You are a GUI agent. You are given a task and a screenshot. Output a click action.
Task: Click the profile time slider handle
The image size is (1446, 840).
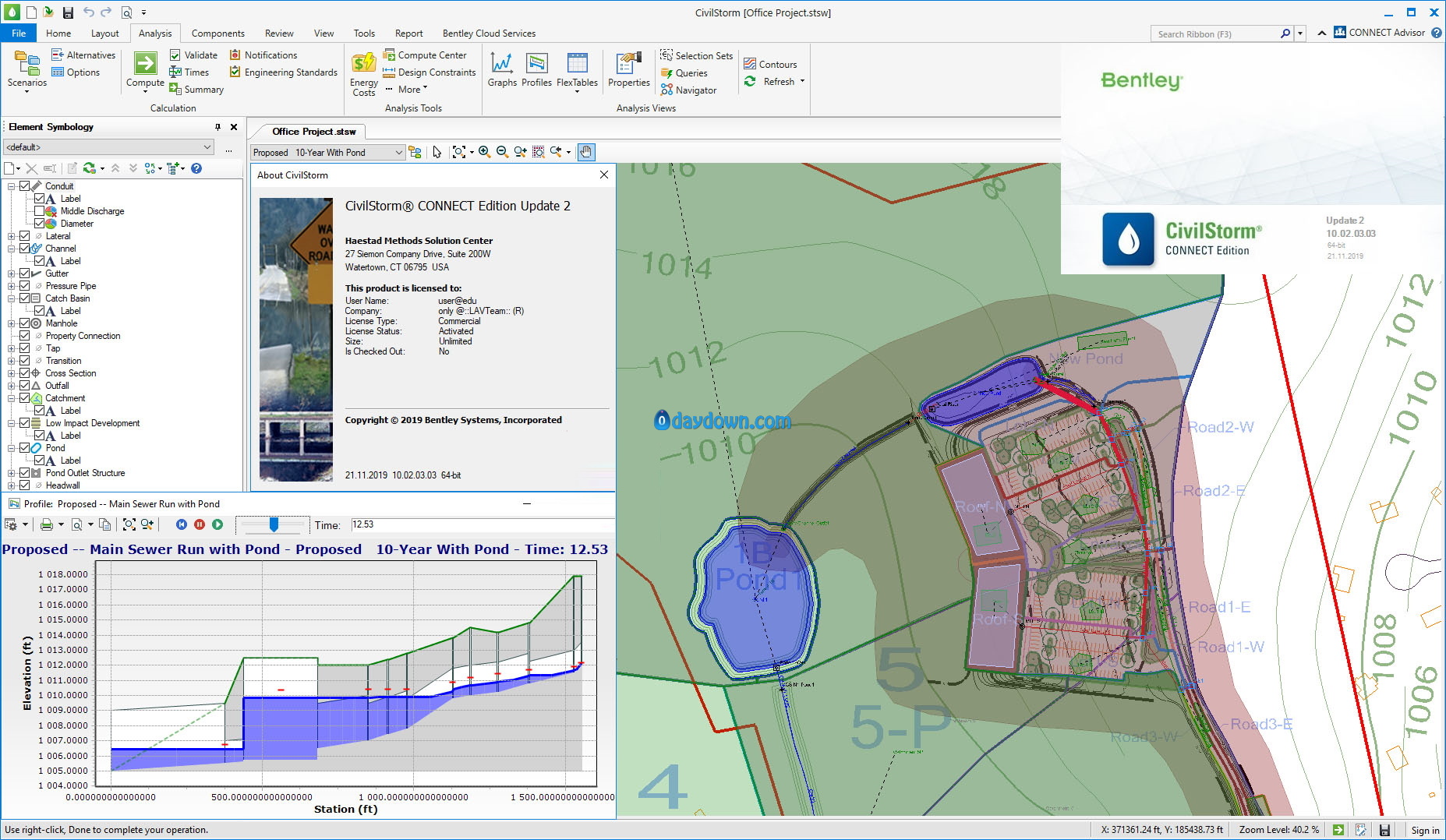click(x=274, y=524)
